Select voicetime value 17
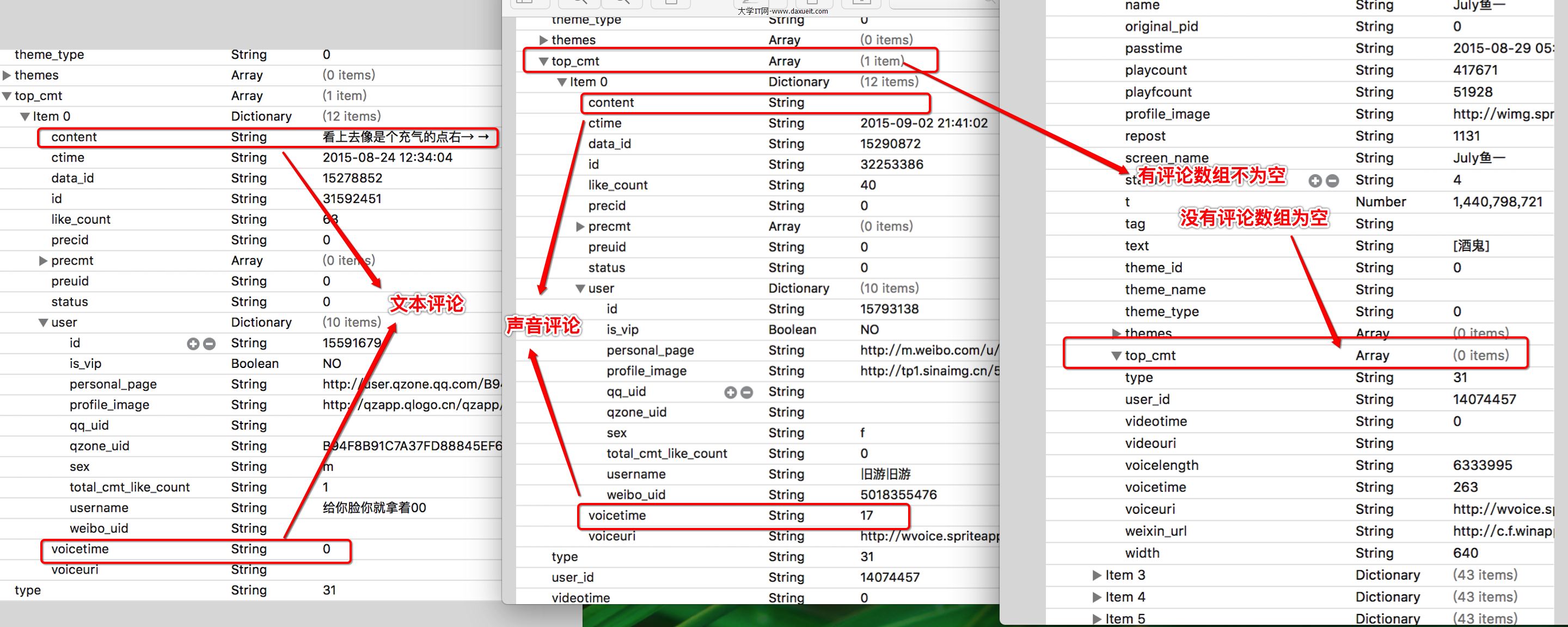Viewport: 1568px width, 627px height. pyautogui.click(x=866, y=515)
